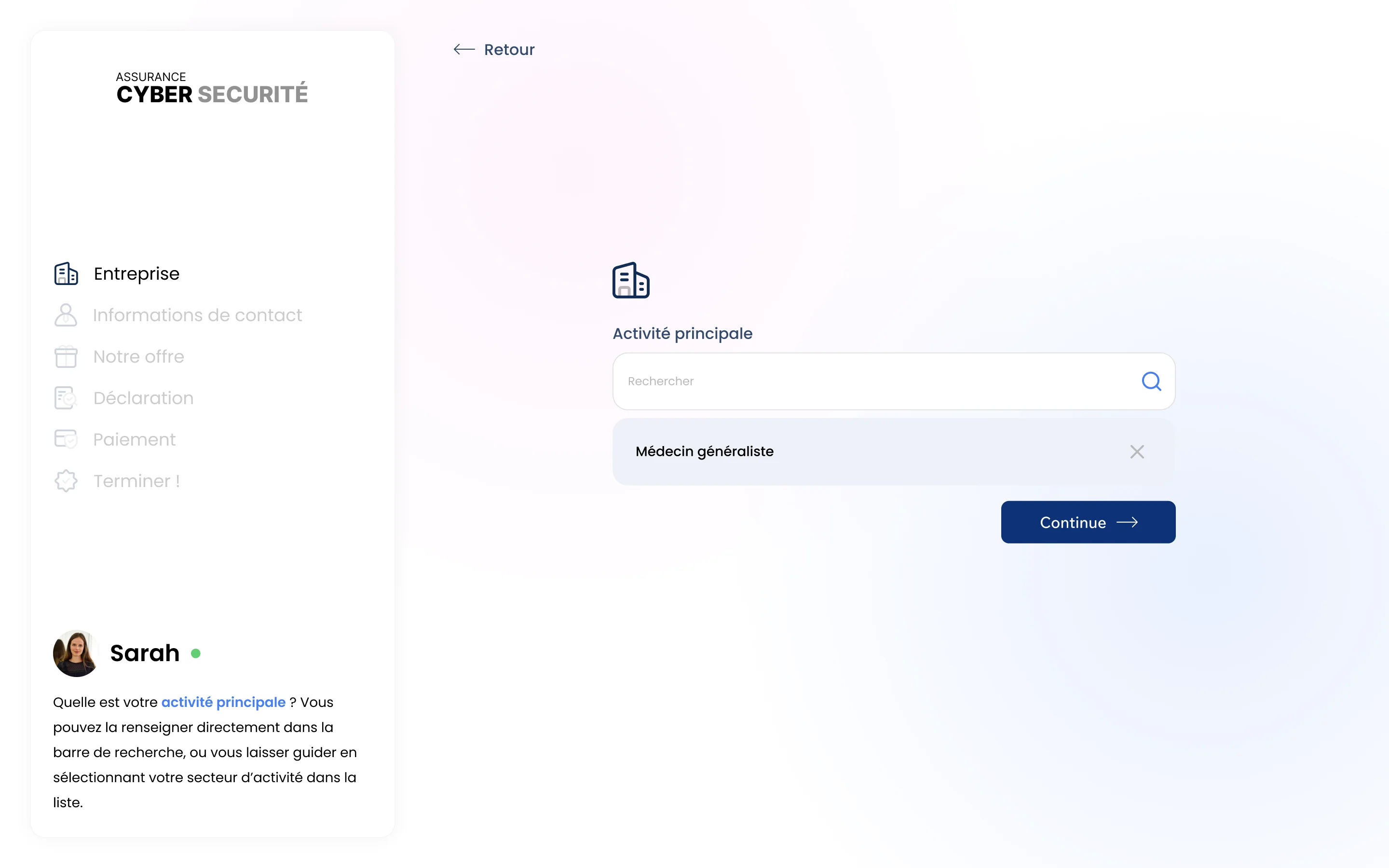Image resolution: width=1389 pixels, height=868 pixels.
Task: Click the Sarah name label
Action: tap(145, 653)
